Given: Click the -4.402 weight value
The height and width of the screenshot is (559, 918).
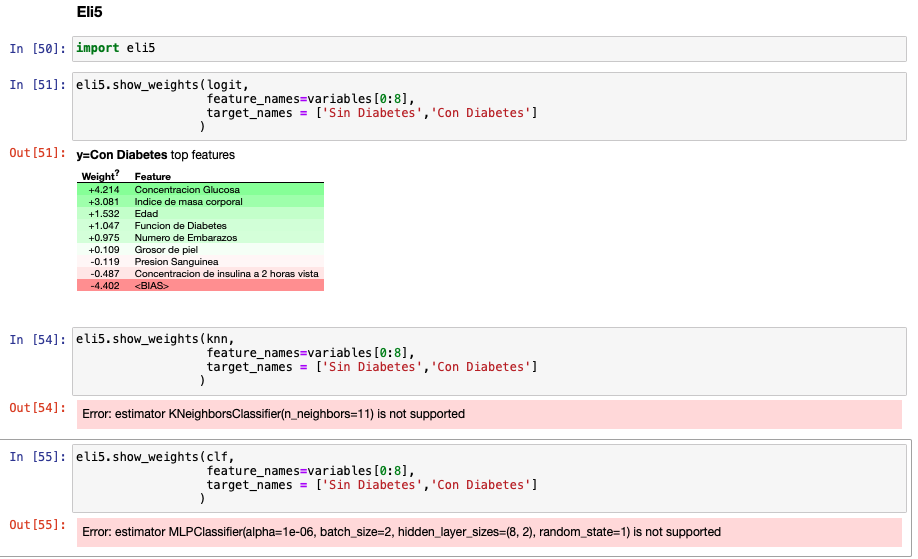Looking at the screenshot, I should (105, 286).
